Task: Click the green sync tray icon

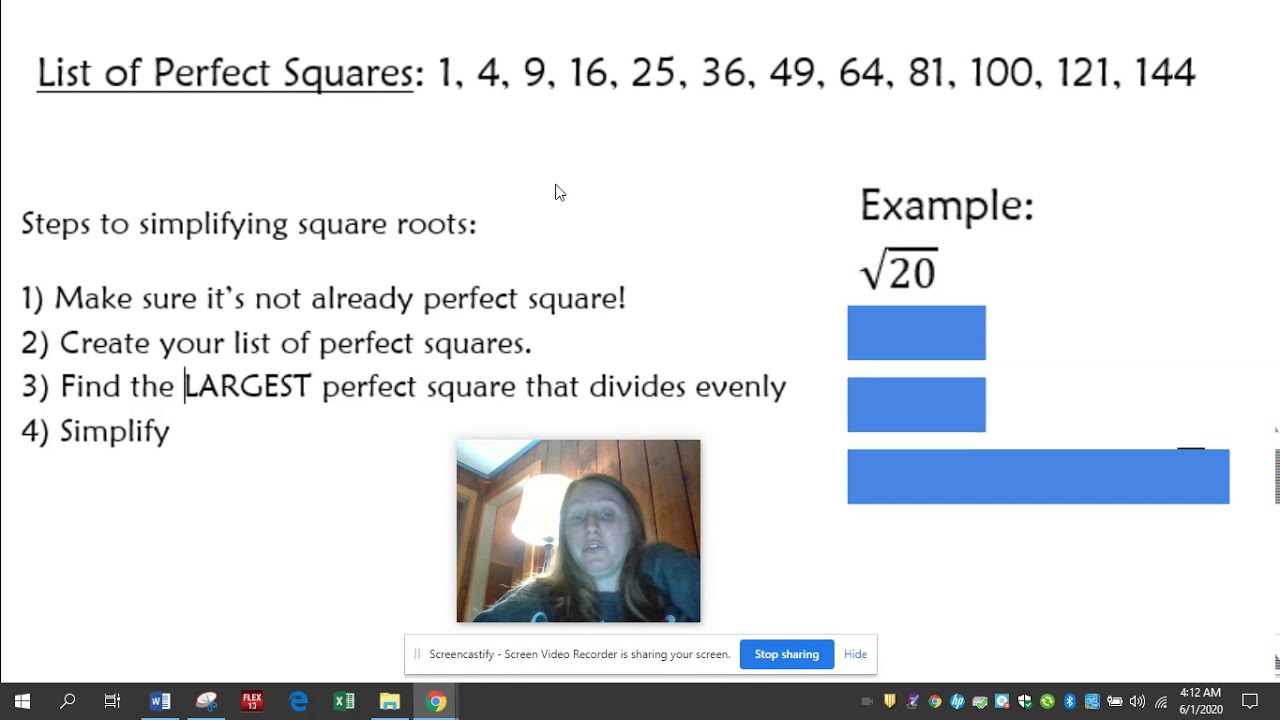Action: 1047,701
